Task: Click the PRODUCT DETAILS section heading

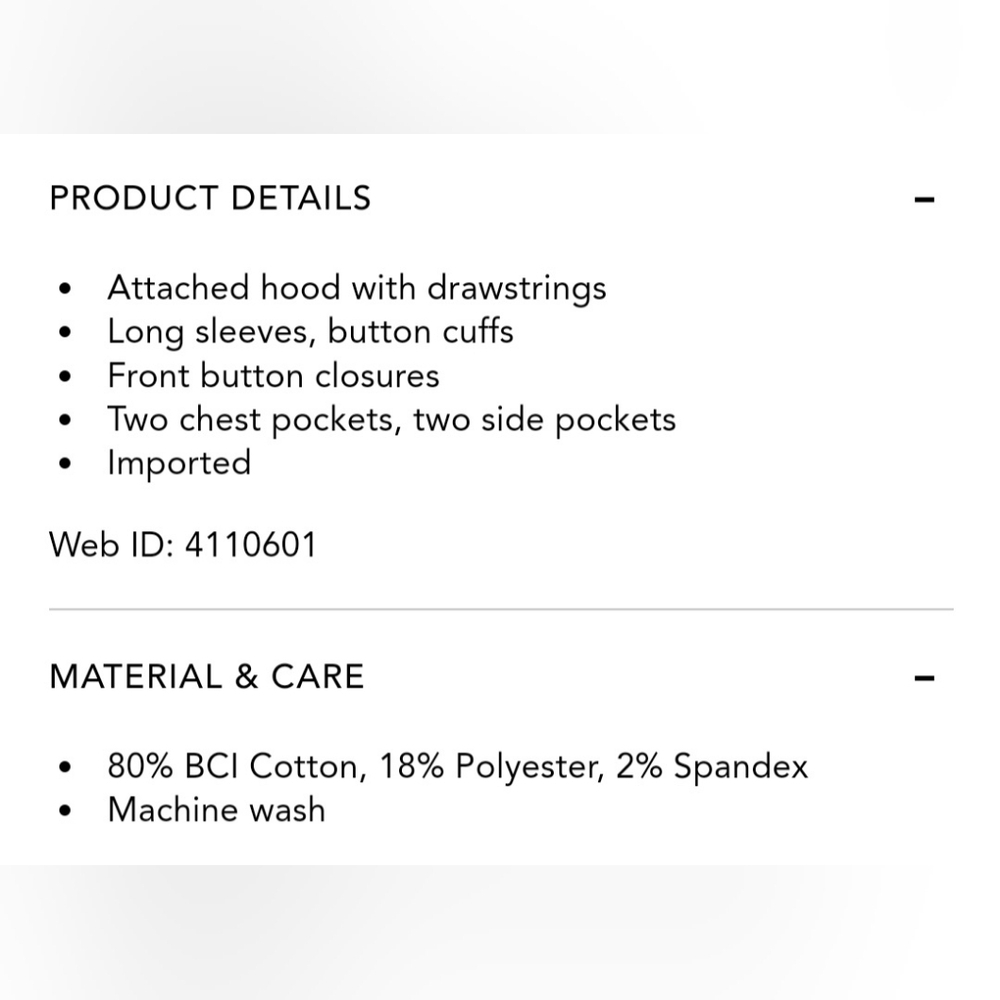Action: [210, 198]
